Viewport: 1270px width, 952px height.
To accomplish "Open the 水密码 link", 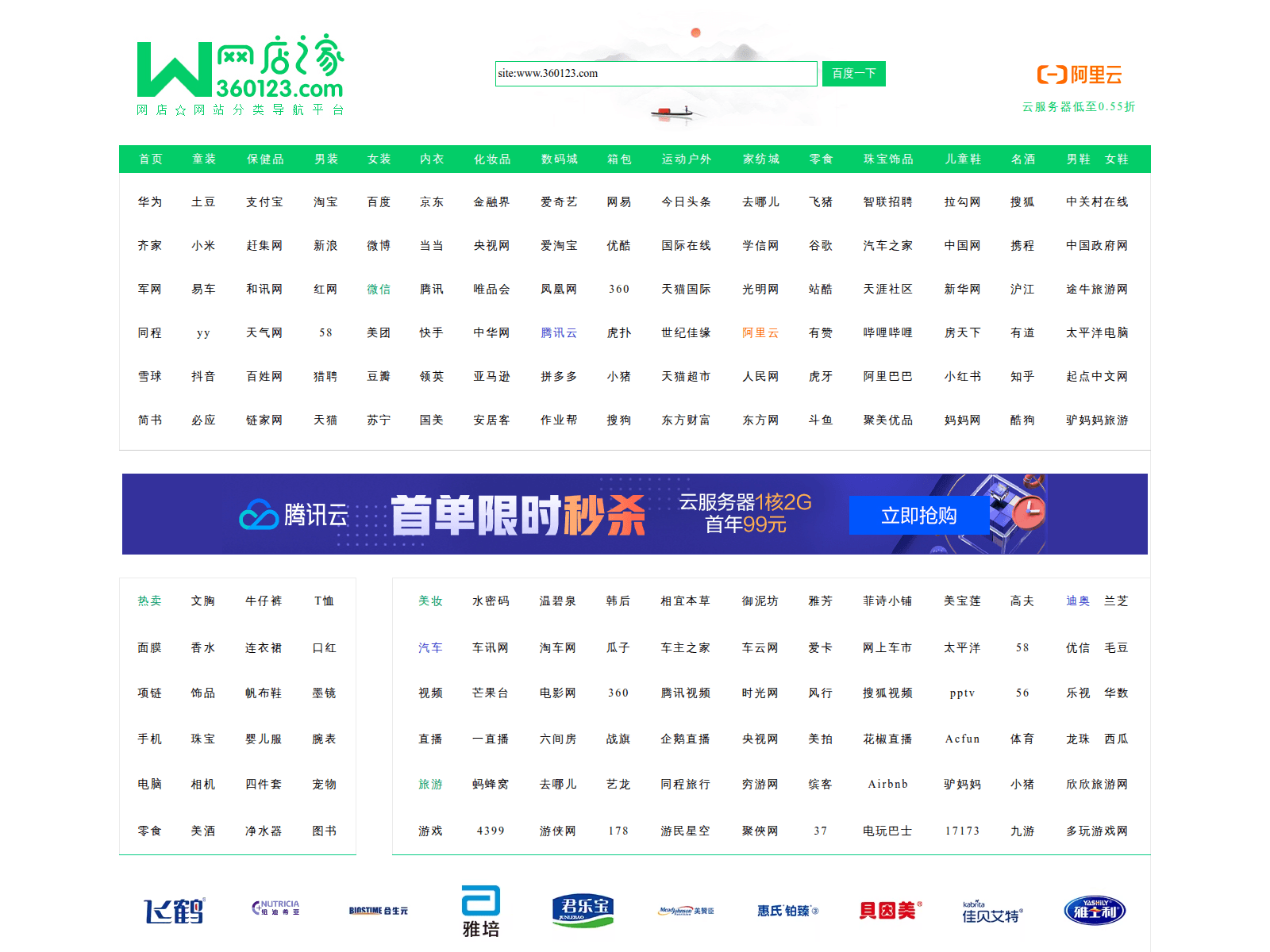I will pos(491,601).
